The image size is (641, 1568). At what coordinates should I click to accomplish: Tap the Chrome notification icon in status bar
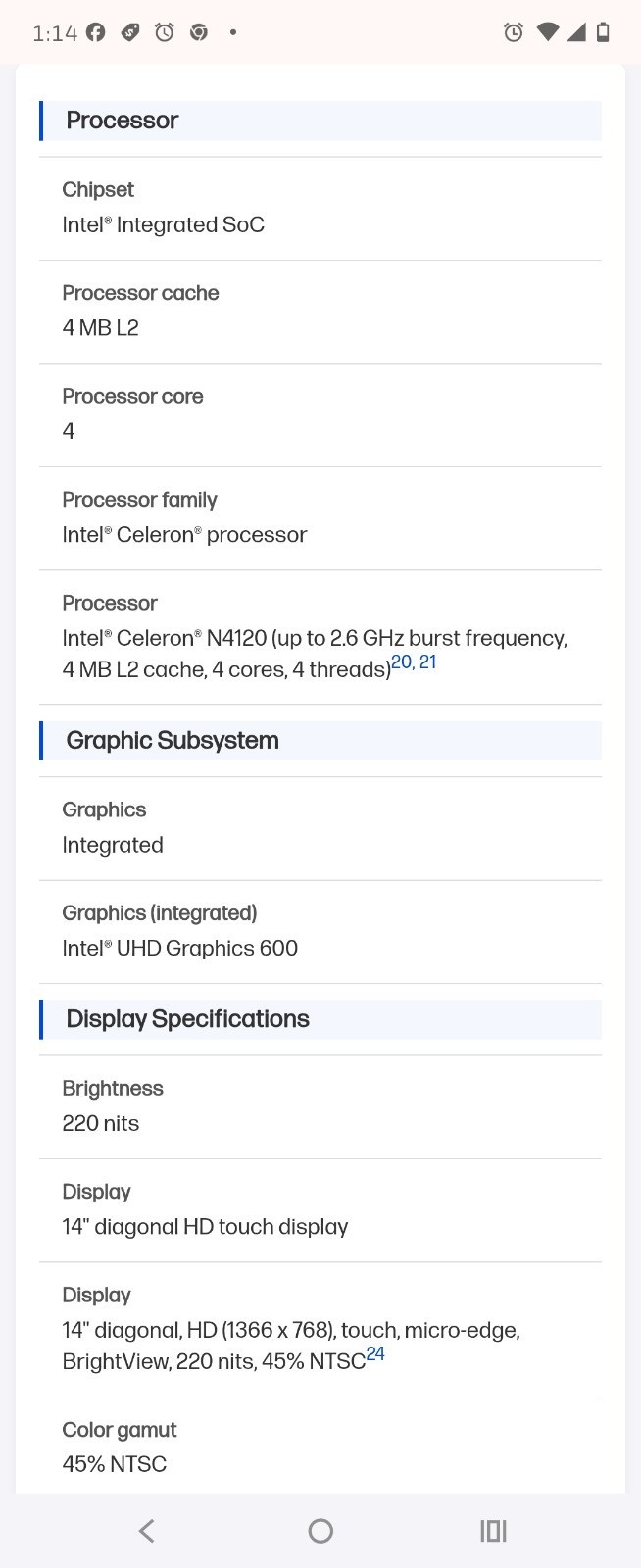coord(198,32)
